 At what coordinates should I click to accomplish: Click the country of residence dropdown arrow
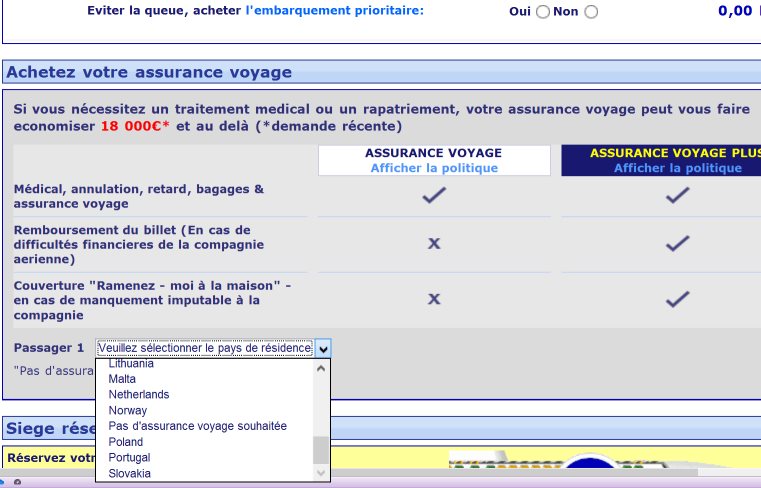[x=323, y=348]
